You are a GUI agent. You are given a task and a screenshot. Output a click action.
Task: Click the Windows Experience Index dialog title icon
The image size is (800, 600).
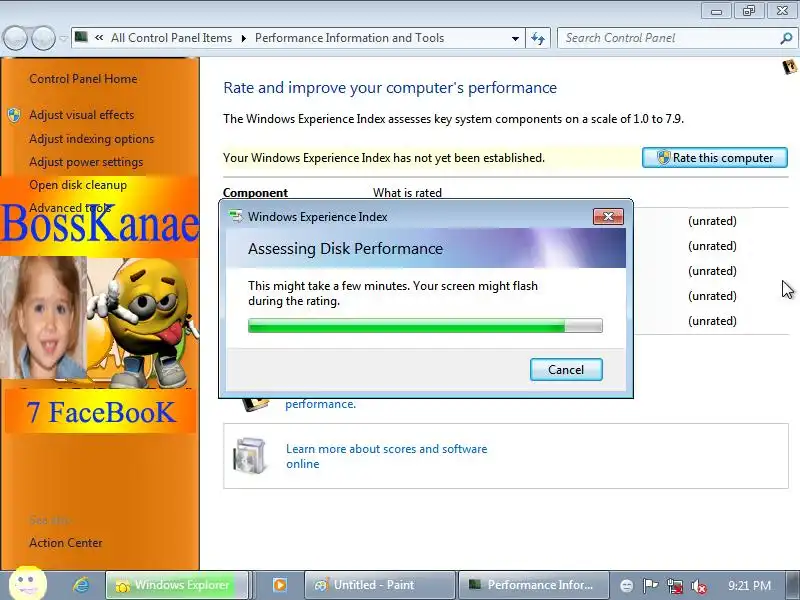coord(236,216)
